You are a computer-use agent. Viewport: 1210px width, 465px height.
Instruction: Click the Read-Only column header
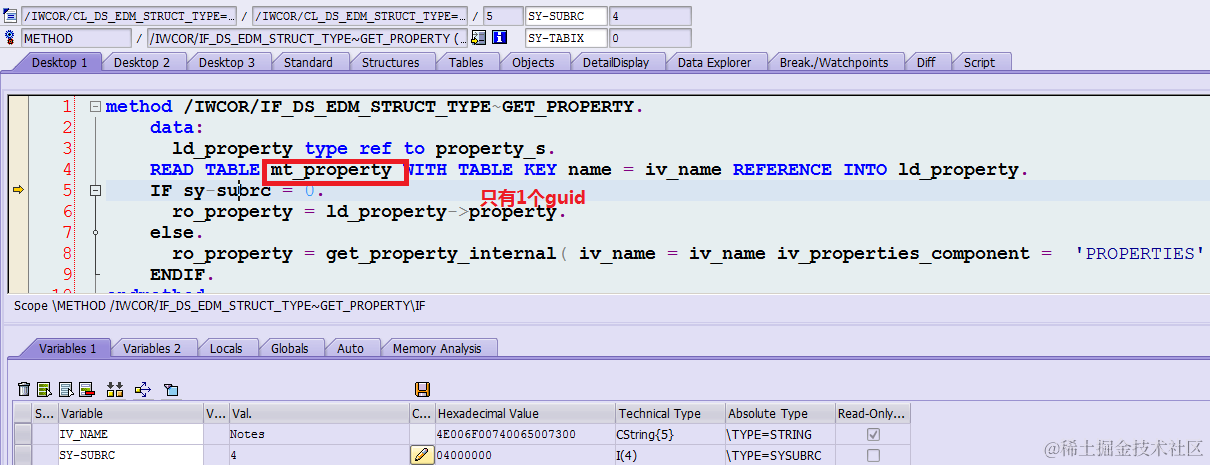pyautogui.click(x=873, y=413)
